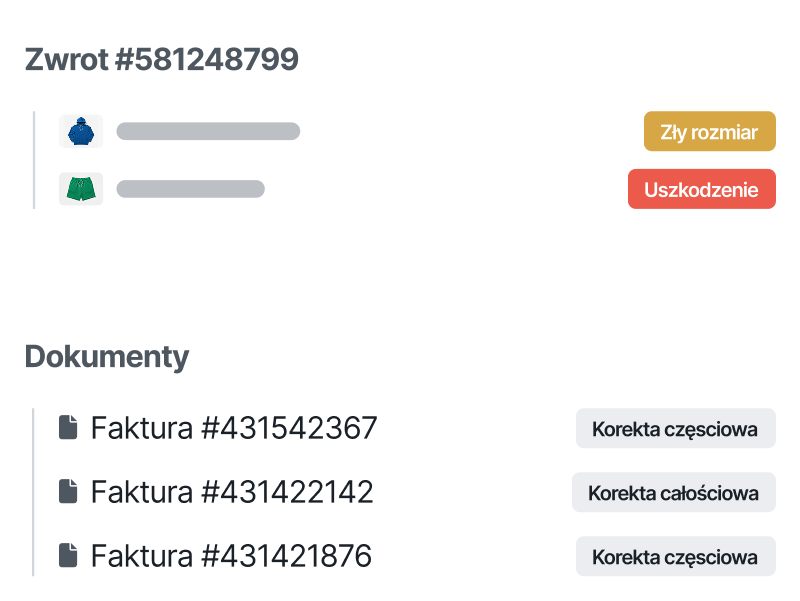
Task: Click the hoodie item name placeholder bar
Action: coord(208,131)
